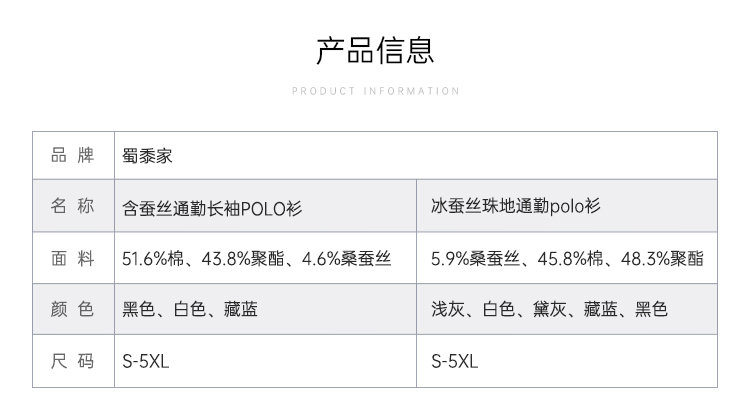Select the 尺码 row label
Viewport: 750px width, 413px height.
[72, 361]
